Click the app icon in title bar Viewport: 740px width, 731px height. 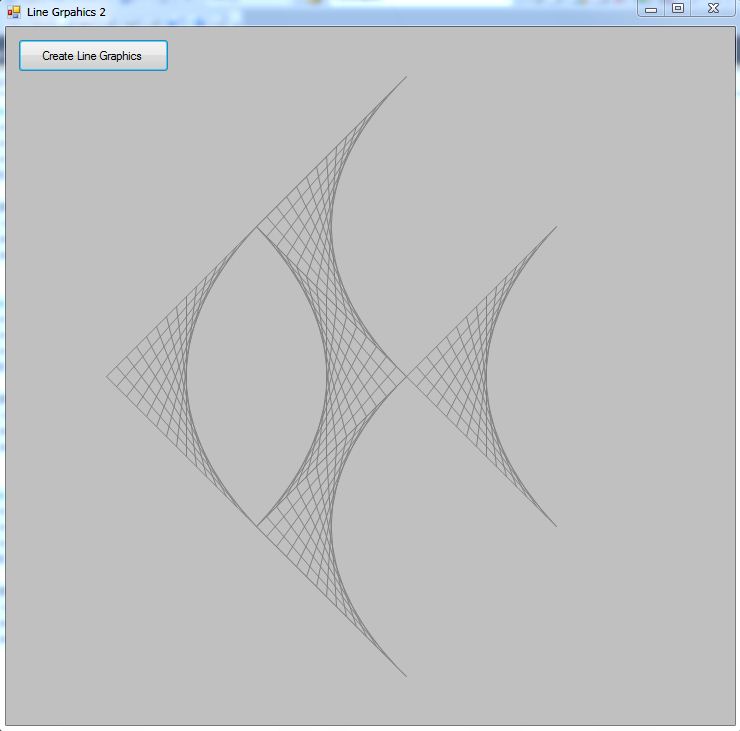pyautogui.click(x=14, y=12)
